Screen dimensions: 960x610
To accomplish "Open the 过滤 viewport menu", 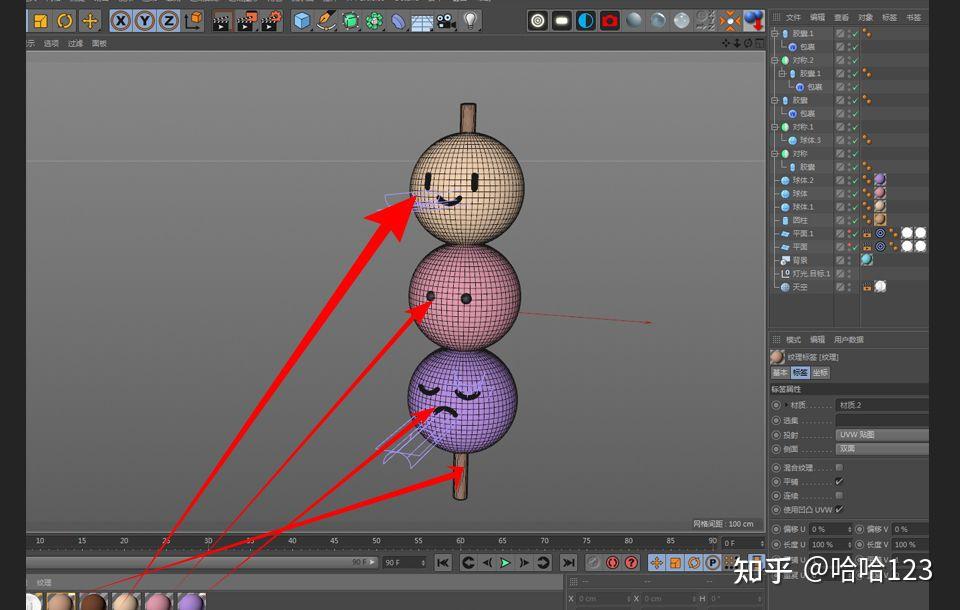I will 75,43.
